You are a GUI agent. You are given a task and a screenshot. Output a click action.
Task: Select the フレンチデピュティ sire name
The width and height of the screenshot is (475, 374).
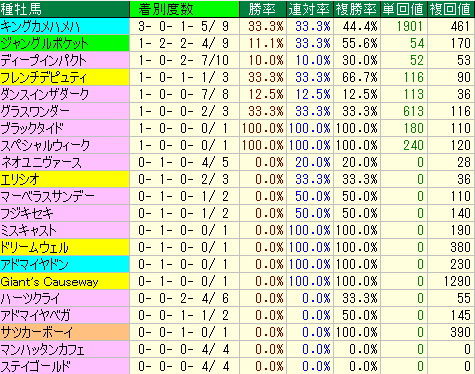pyautogui.click(x=43, y=77)
